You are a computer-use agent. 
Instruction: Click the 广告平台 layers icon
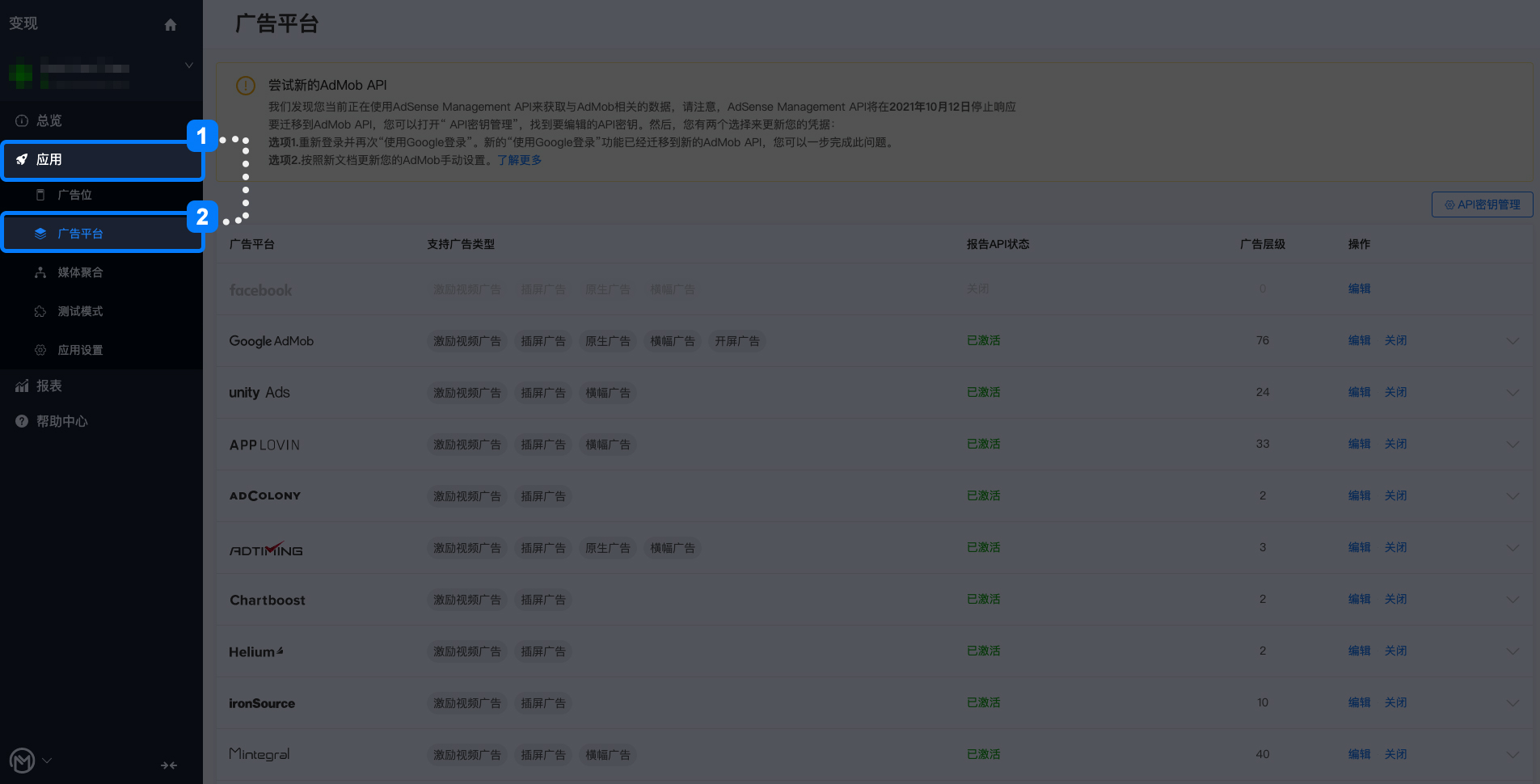tap(40, 234)
